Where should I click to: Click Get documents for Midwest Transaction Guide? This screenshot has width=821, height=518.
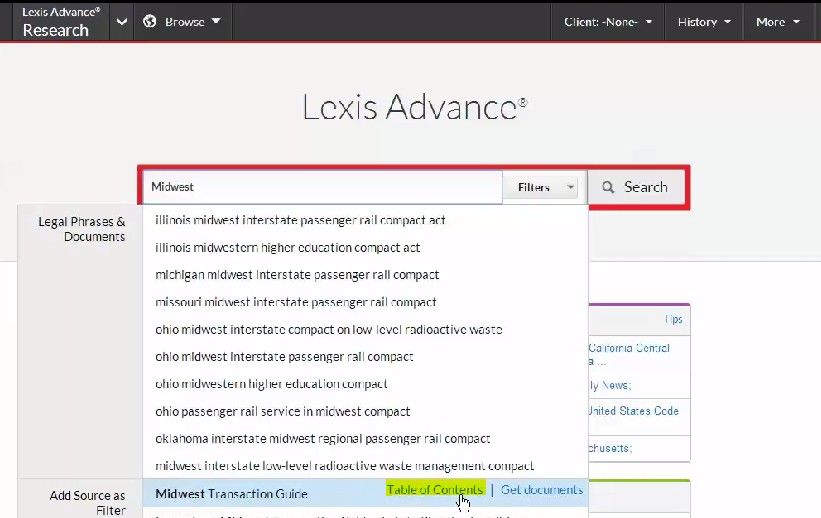[542, 490]
